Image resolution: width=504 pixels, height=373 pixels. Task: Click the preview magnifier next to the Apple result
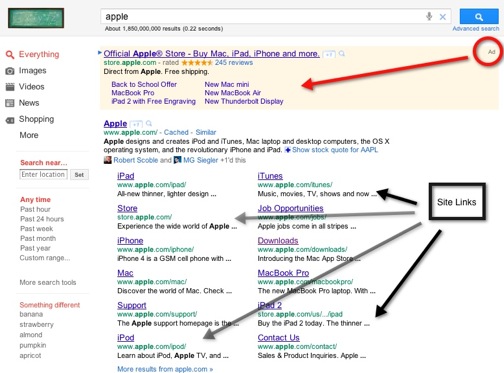click(149, 124)
